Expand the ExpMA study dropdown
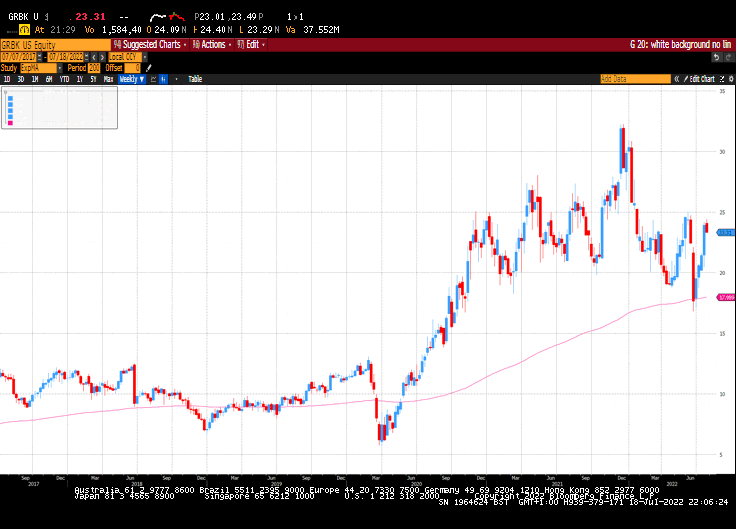 tap(60, 68)
